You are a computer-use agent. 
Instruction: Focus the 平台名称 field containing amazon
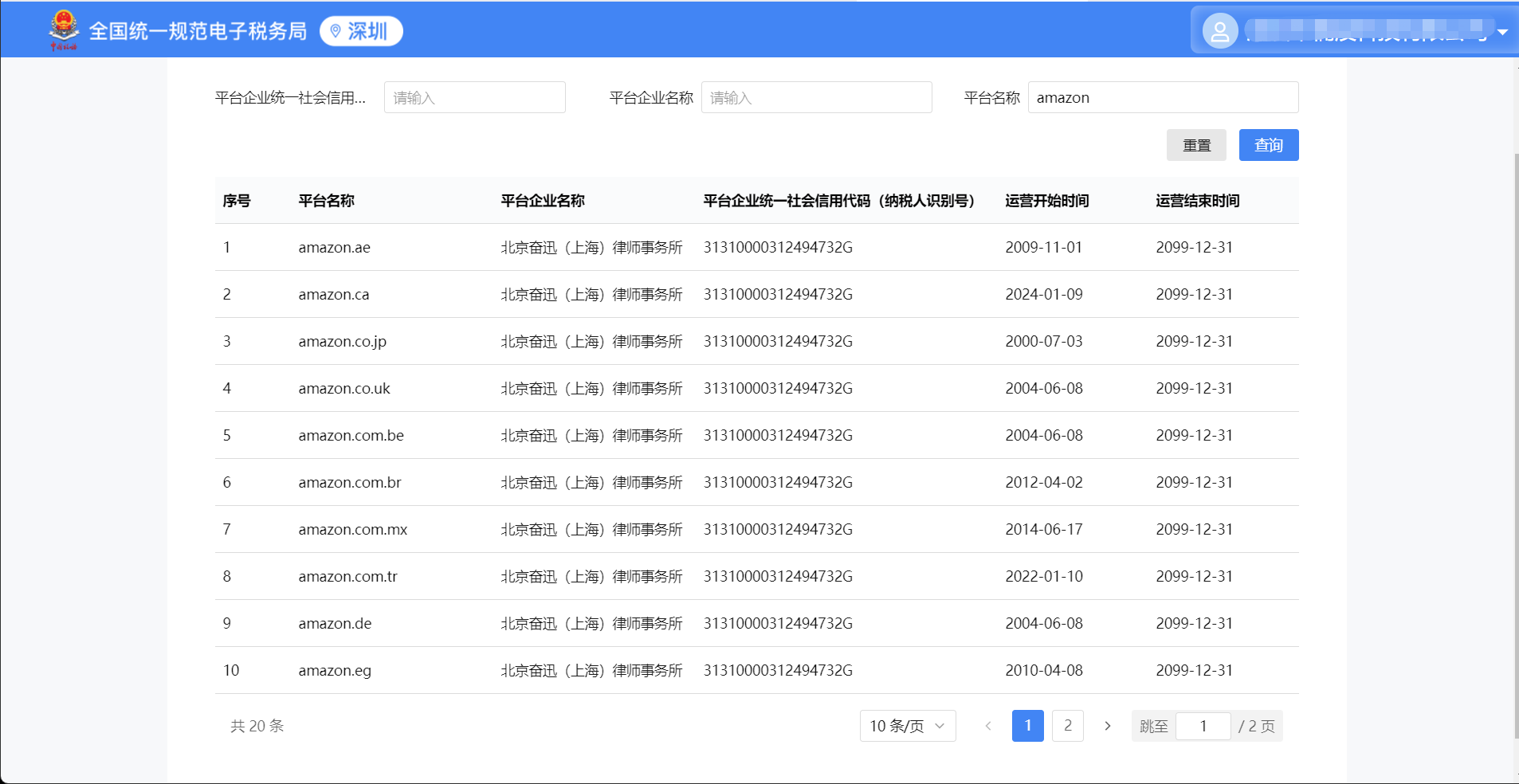point(1162,97)
